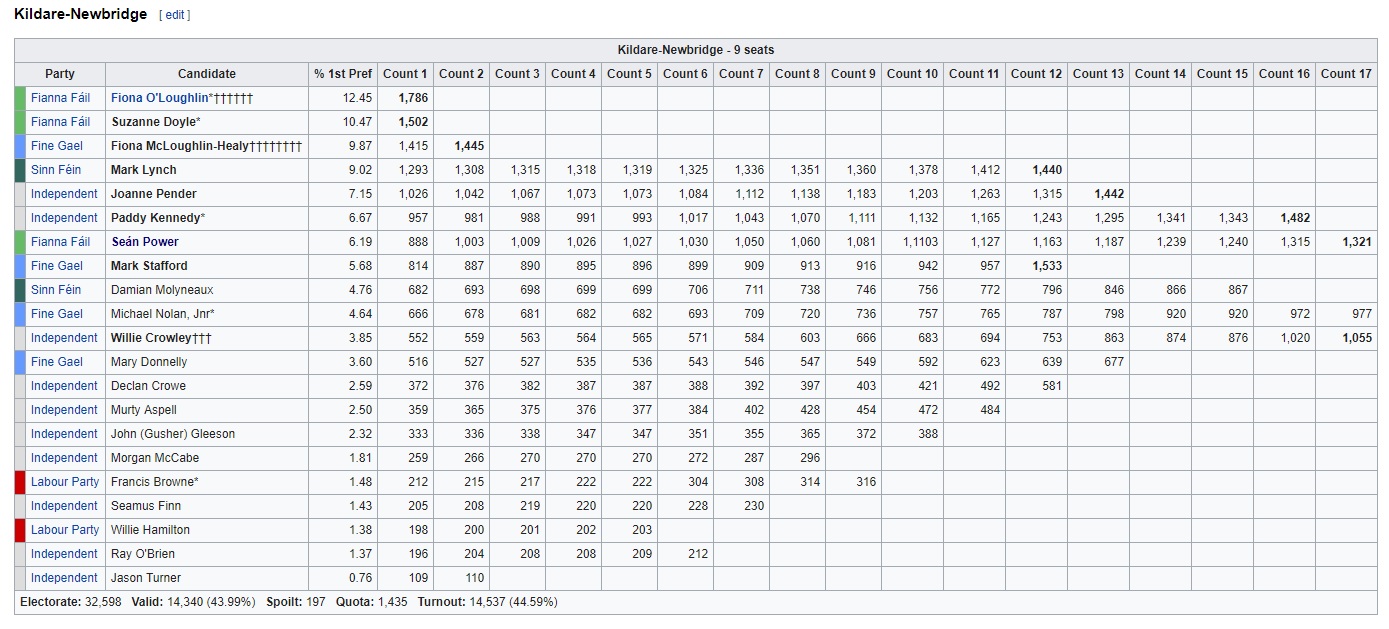Open Independent link in Jason Turner row
The width and height of the screenshot is (1389, 629).
(64, 578)
